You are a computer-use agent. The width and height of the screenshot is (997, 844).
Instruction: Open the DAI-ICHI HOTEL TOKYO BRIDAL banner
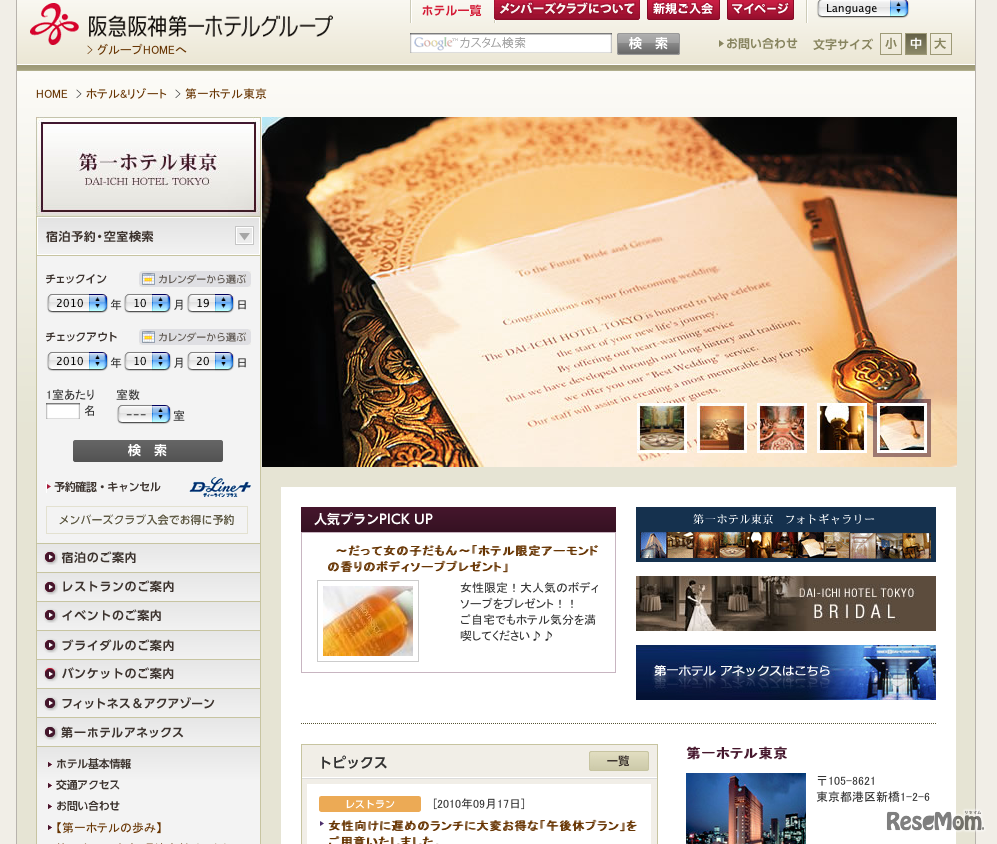[x=785, y=603]
